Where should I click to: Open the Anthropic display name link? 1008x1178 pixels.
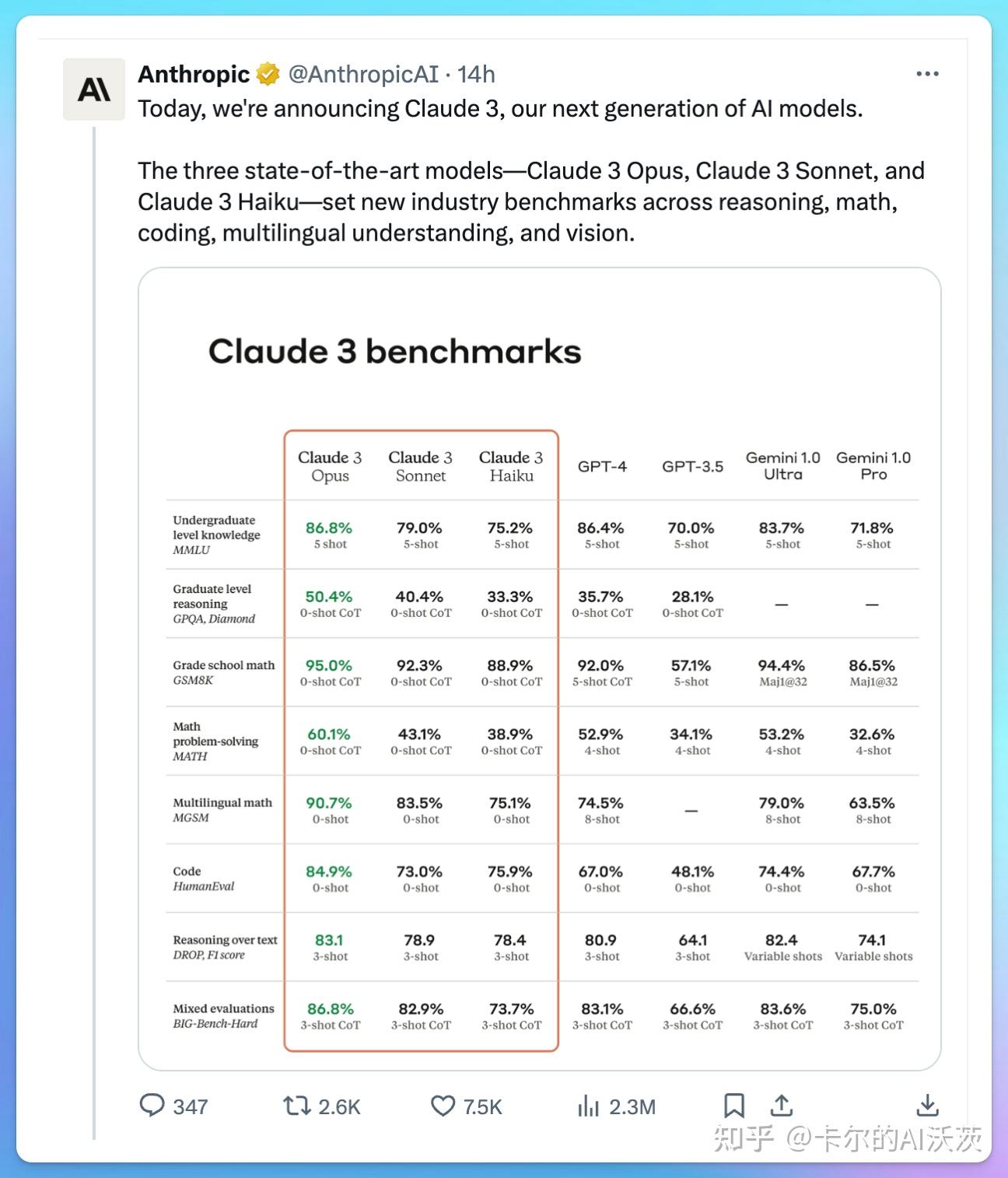pyautogui.click(x=194, y=74)
